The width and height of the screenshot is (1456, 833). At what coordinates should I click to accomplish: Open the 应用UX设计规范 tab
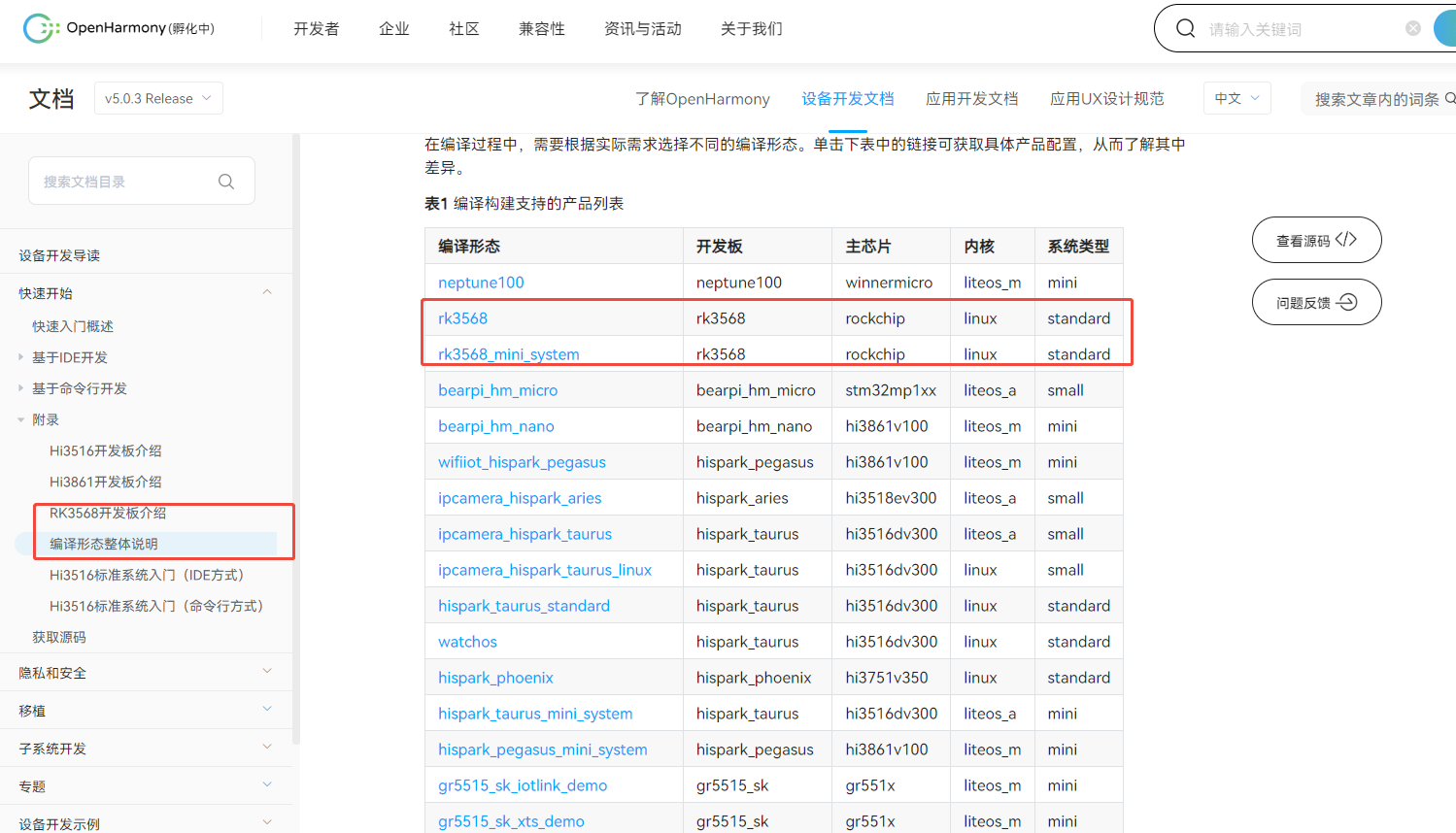click(x=1107, y=98)
